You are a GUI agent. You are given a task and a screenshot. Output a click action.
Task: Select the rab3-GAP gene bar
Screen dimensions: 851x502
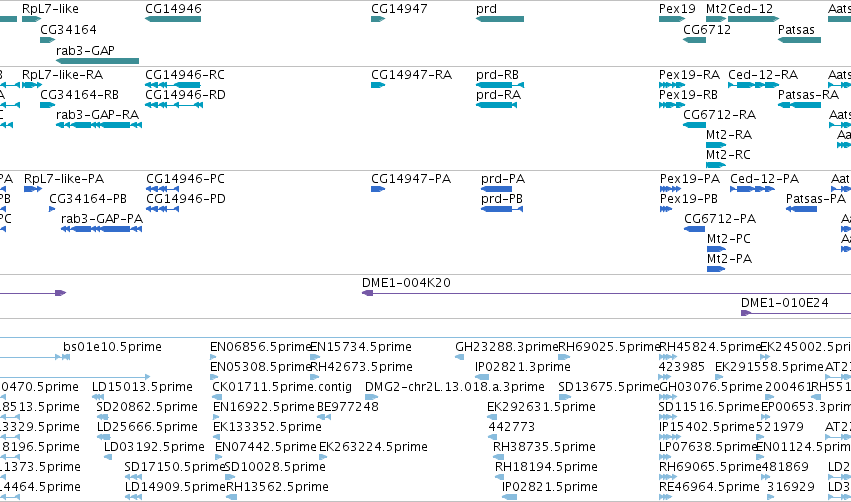(98, 61)
